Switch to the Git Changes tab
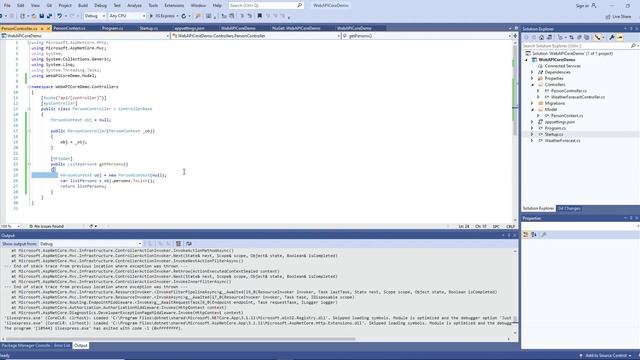This screenshot has height=360, width=640. coord(569,209)
